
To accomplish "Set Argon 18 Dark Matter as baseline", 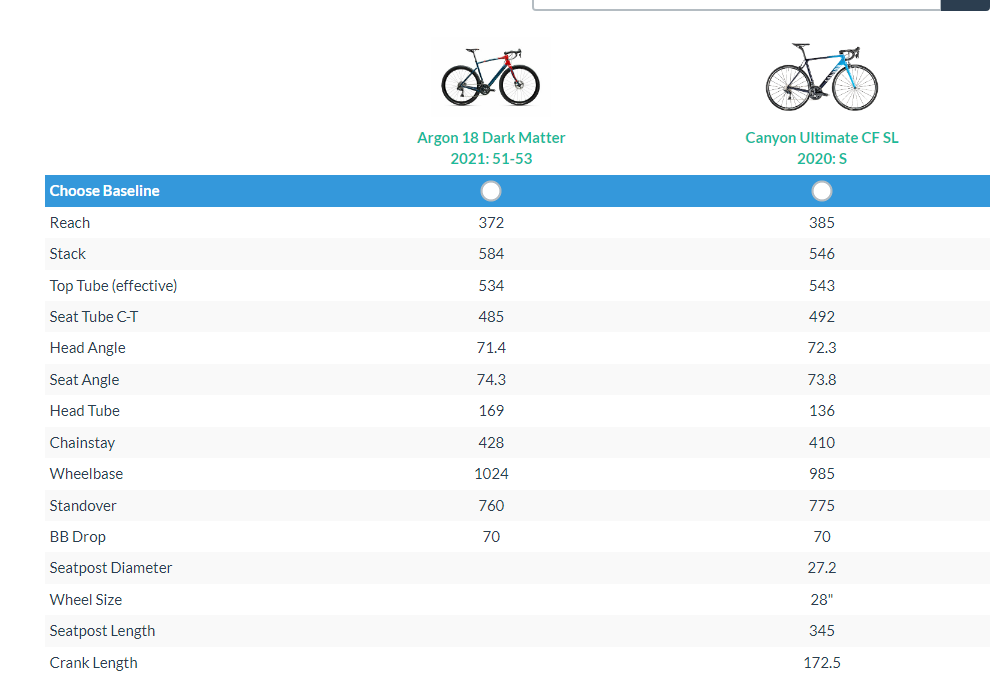I will coord(491,191).
